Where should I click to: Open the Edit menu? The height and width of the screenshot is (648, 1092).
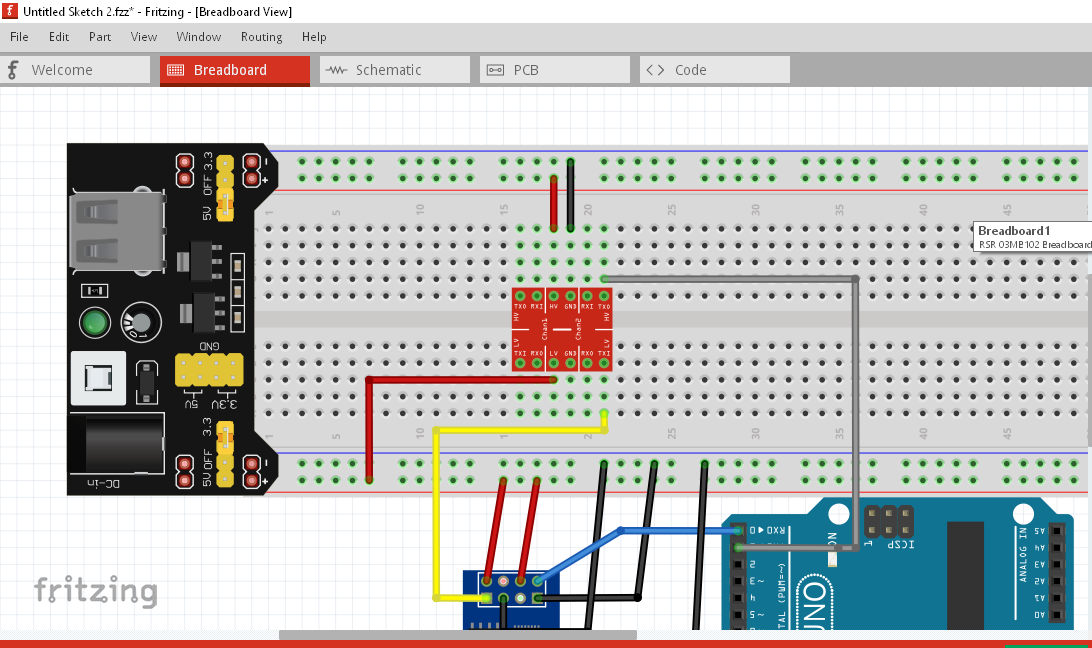click(58, 37)
